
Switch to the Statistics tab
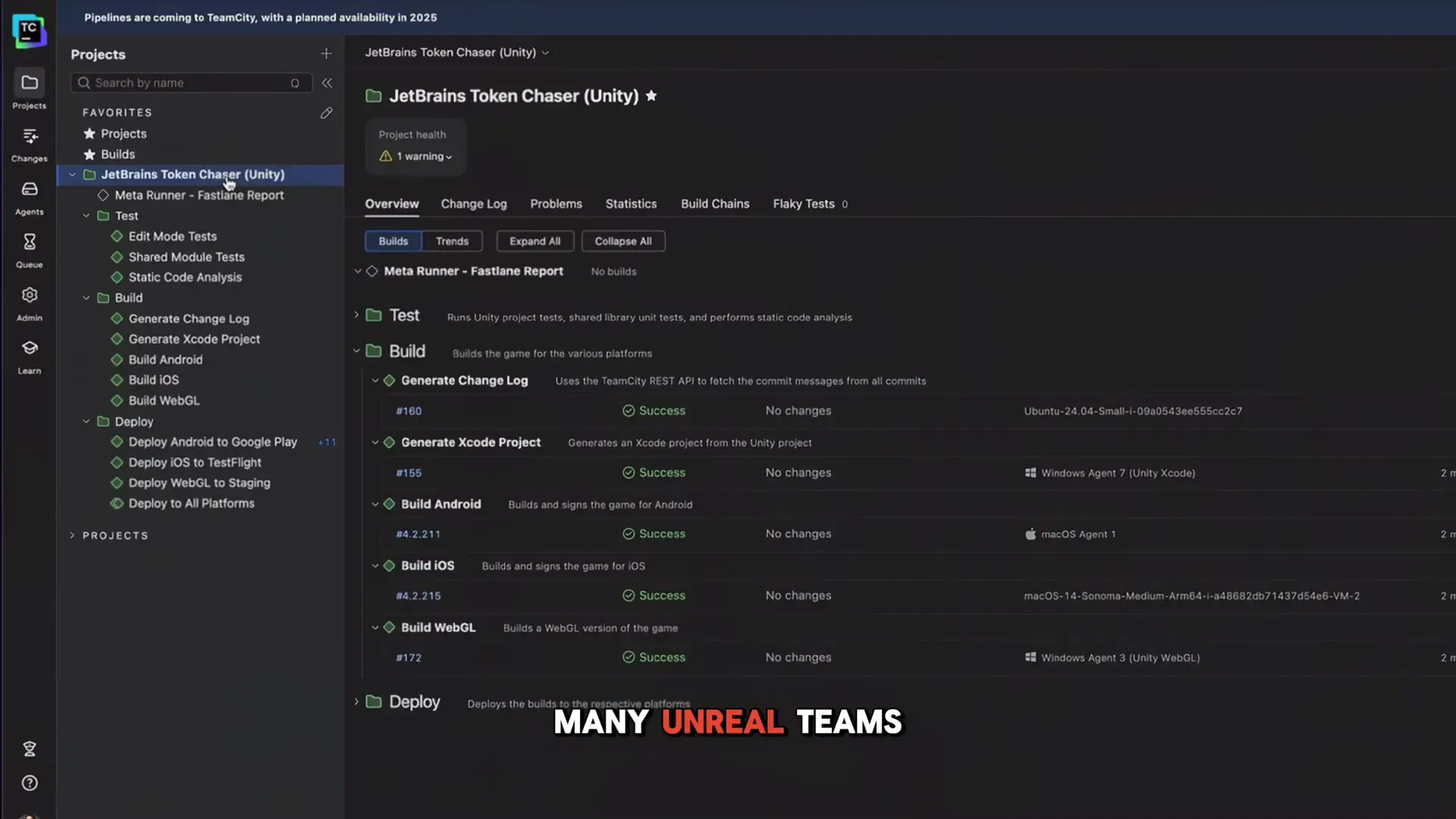pos(631,204)
